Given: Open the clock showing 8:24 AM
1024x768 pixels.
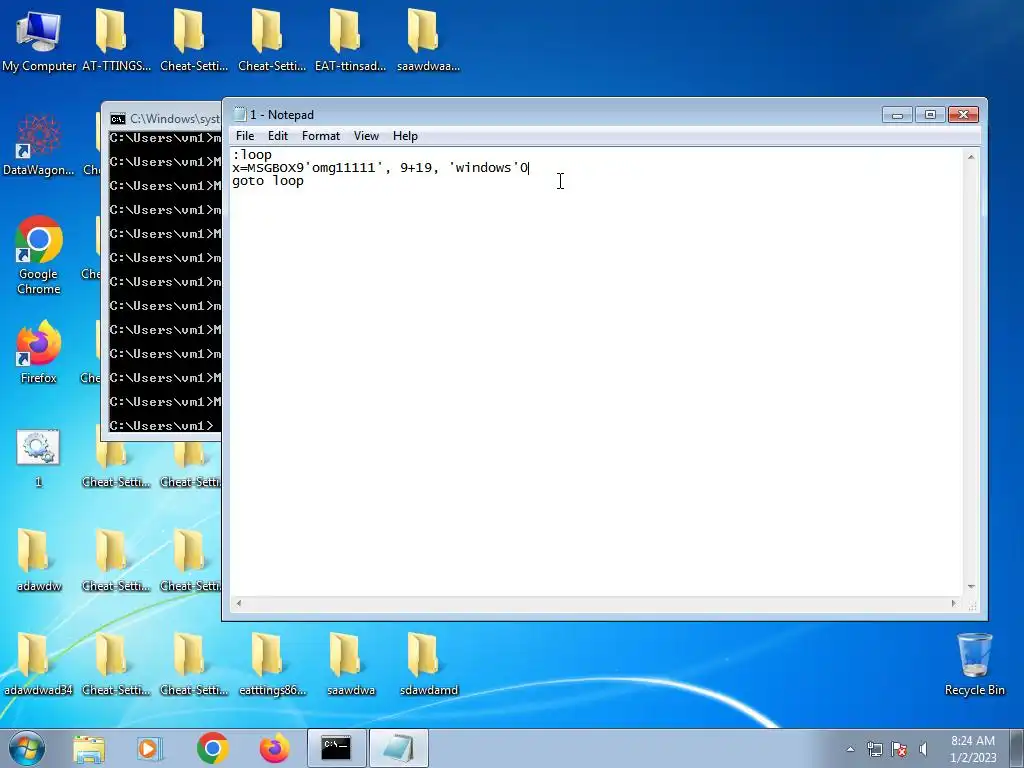Looking at the screenshot, I should point(973,749).
